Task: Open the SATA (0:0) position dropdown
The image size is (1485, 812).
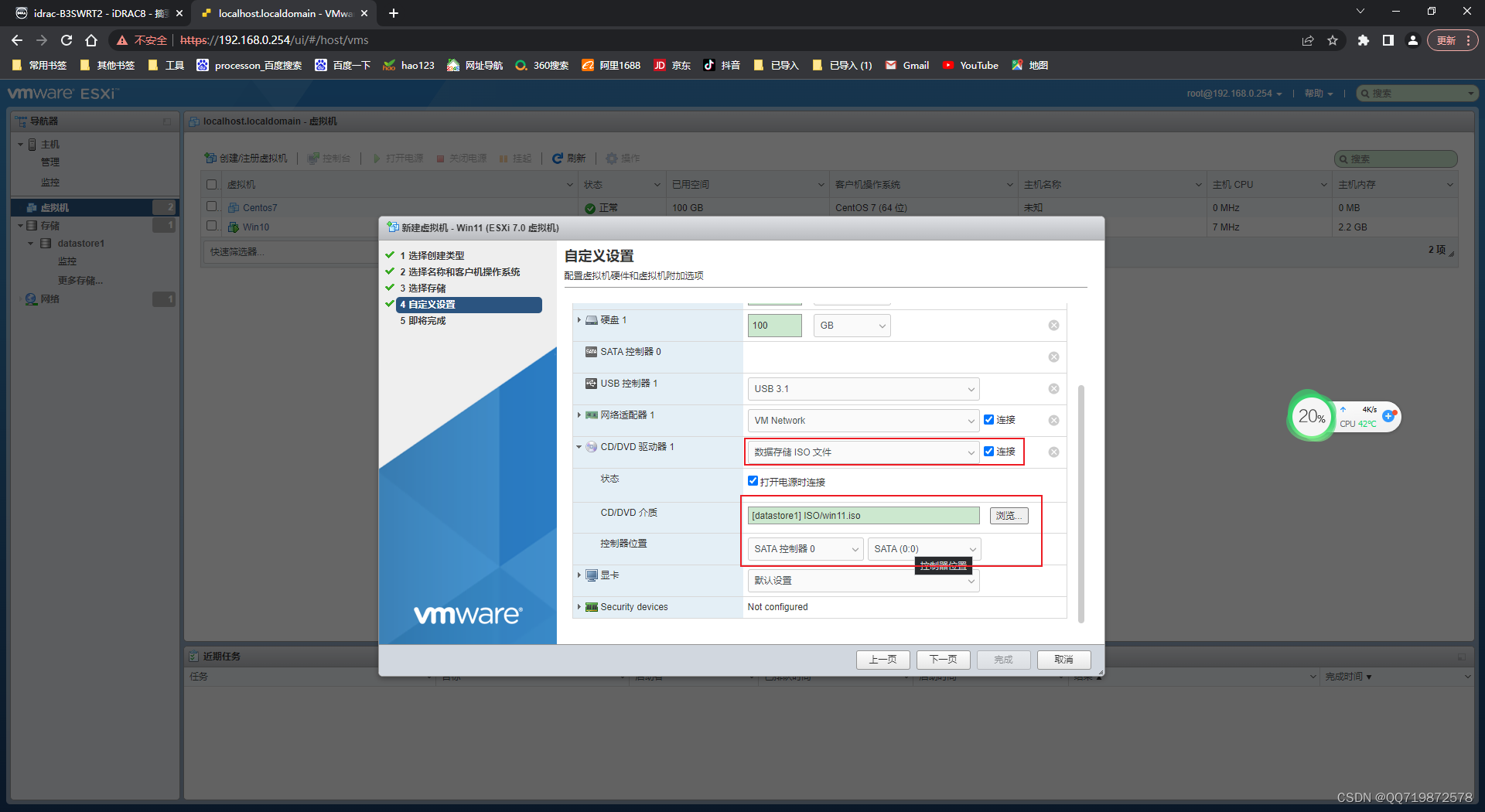Action: pyautogui.click(x=924, y=549)
